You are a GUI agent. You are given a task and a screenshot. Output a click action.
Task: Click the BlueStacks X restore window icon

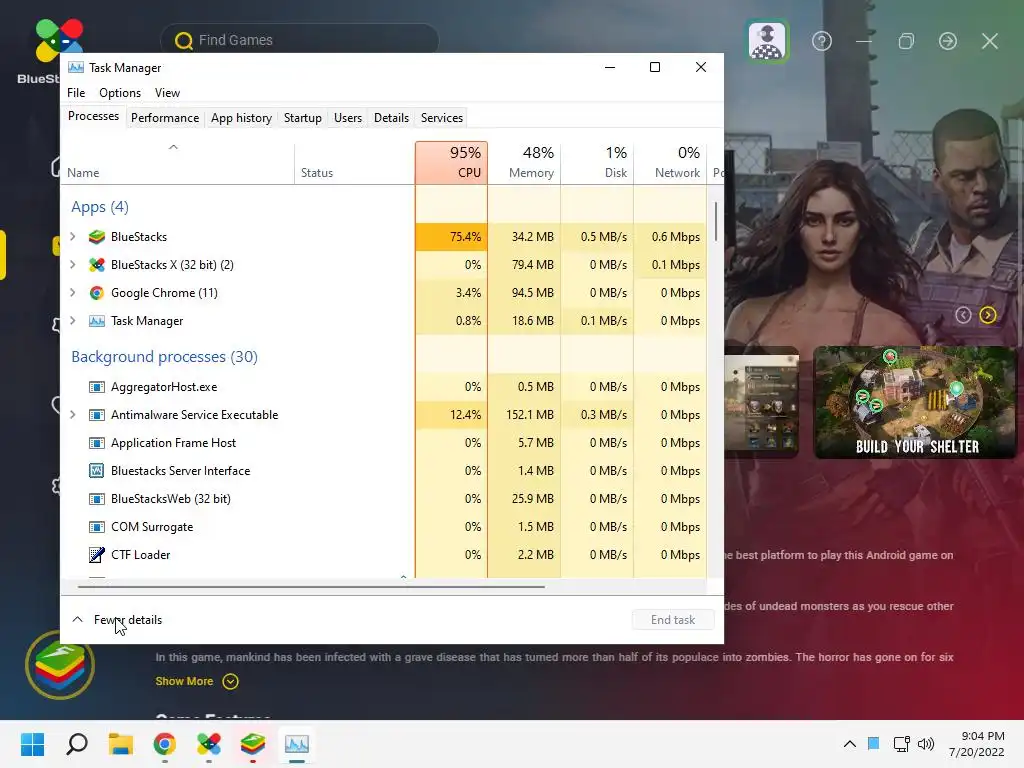pos(906,42)
